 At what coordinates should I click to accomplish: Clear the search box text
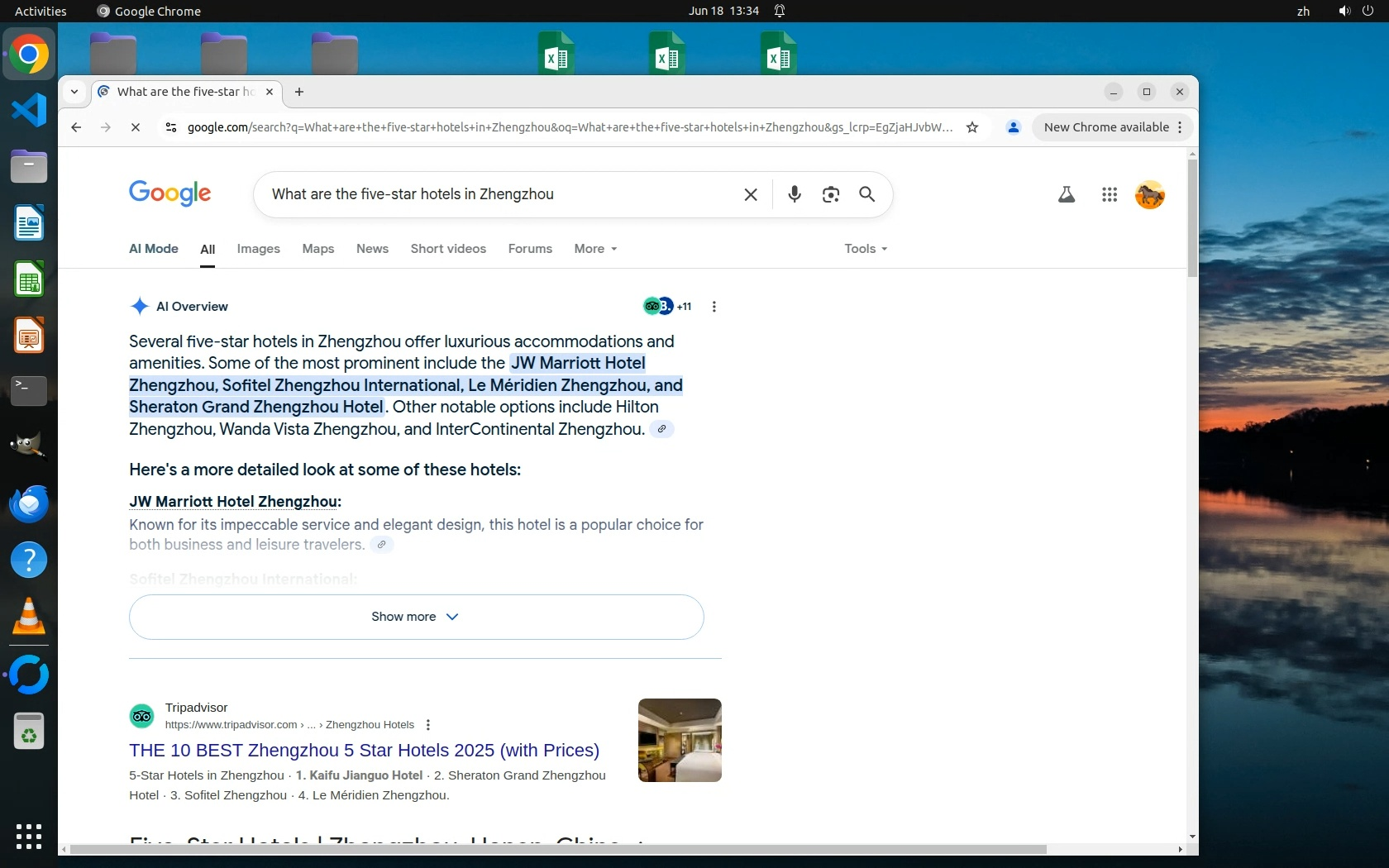[750, 194]
